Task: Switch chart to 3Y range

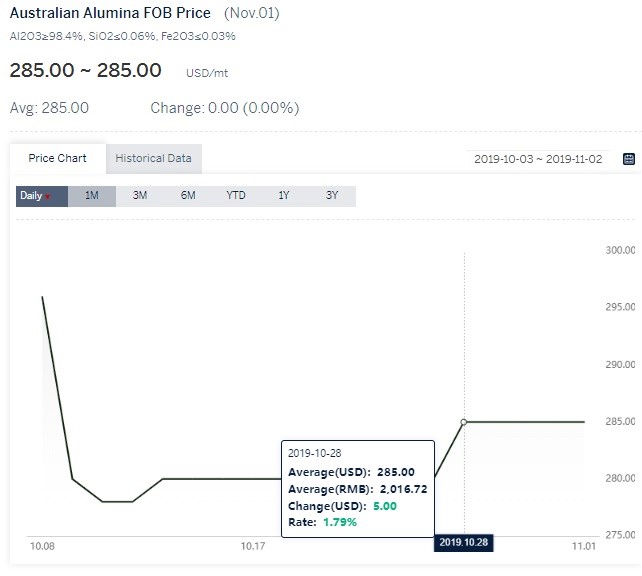Action: point(332,196)
